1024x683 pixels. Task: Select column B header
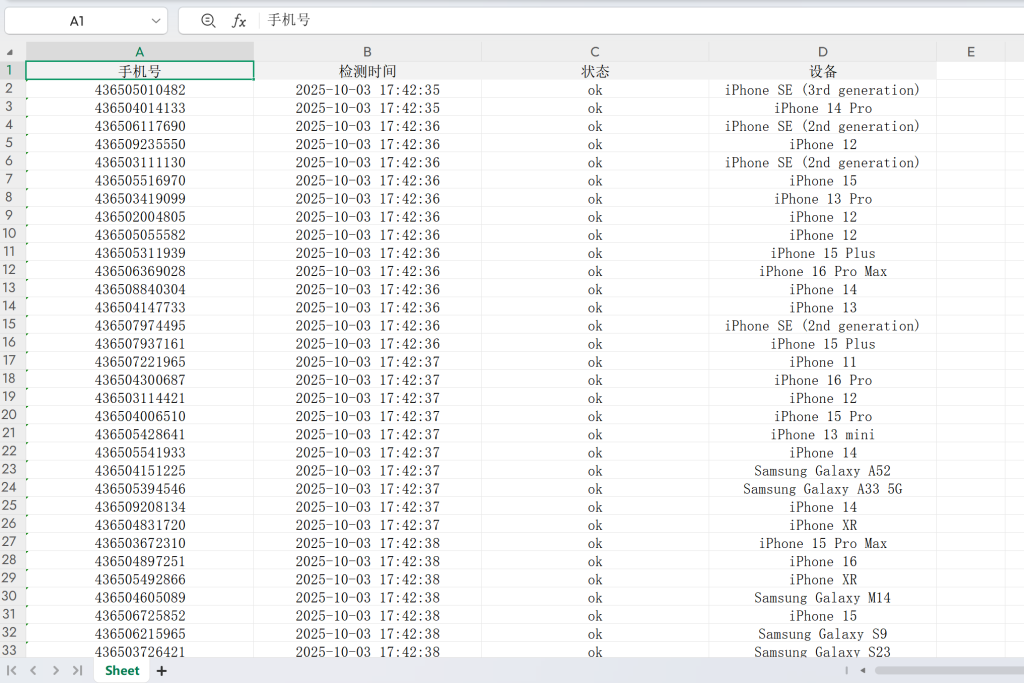click(x=367, y=52)
